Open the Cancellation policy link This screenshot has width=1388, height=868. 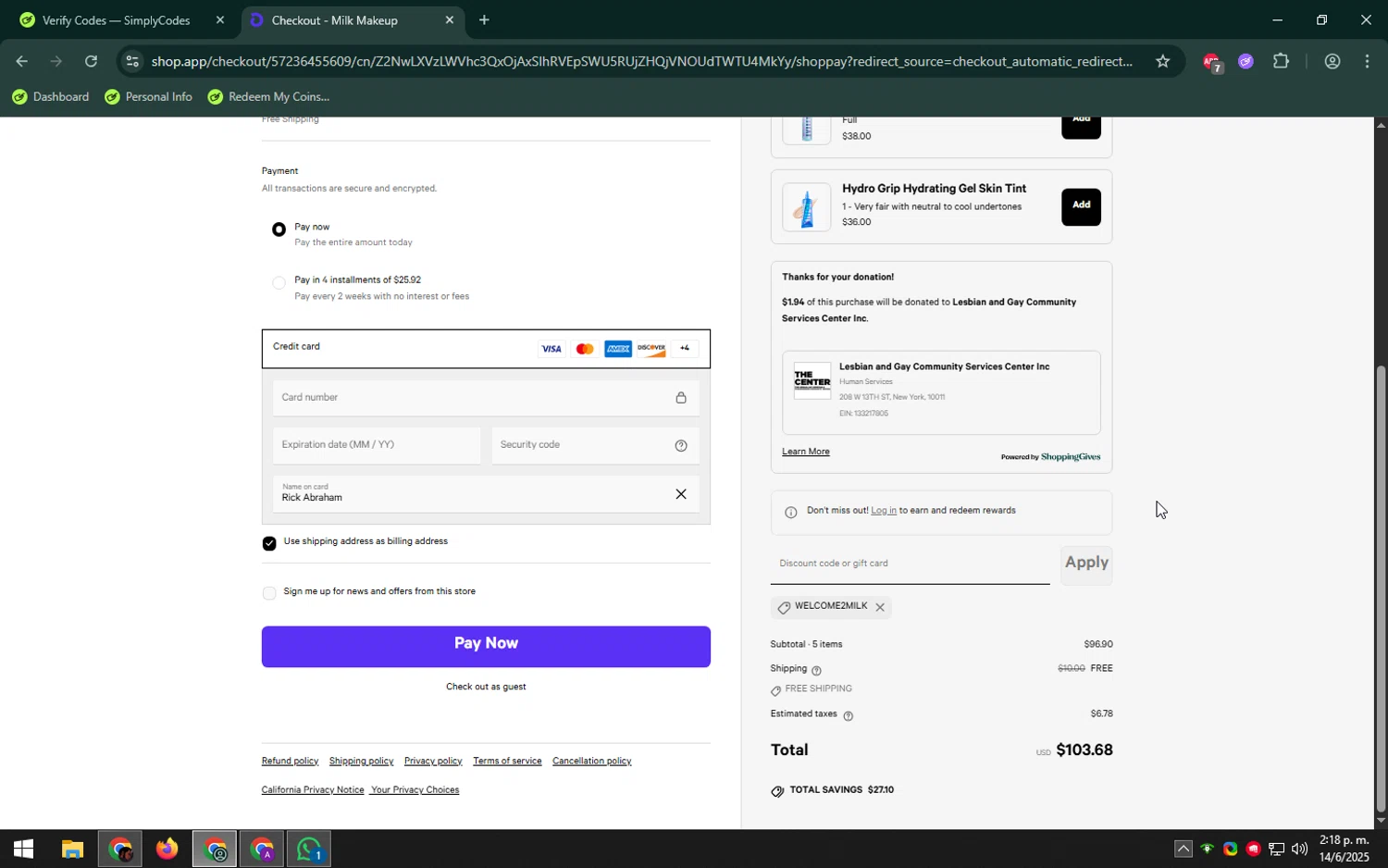click(591, 761)
